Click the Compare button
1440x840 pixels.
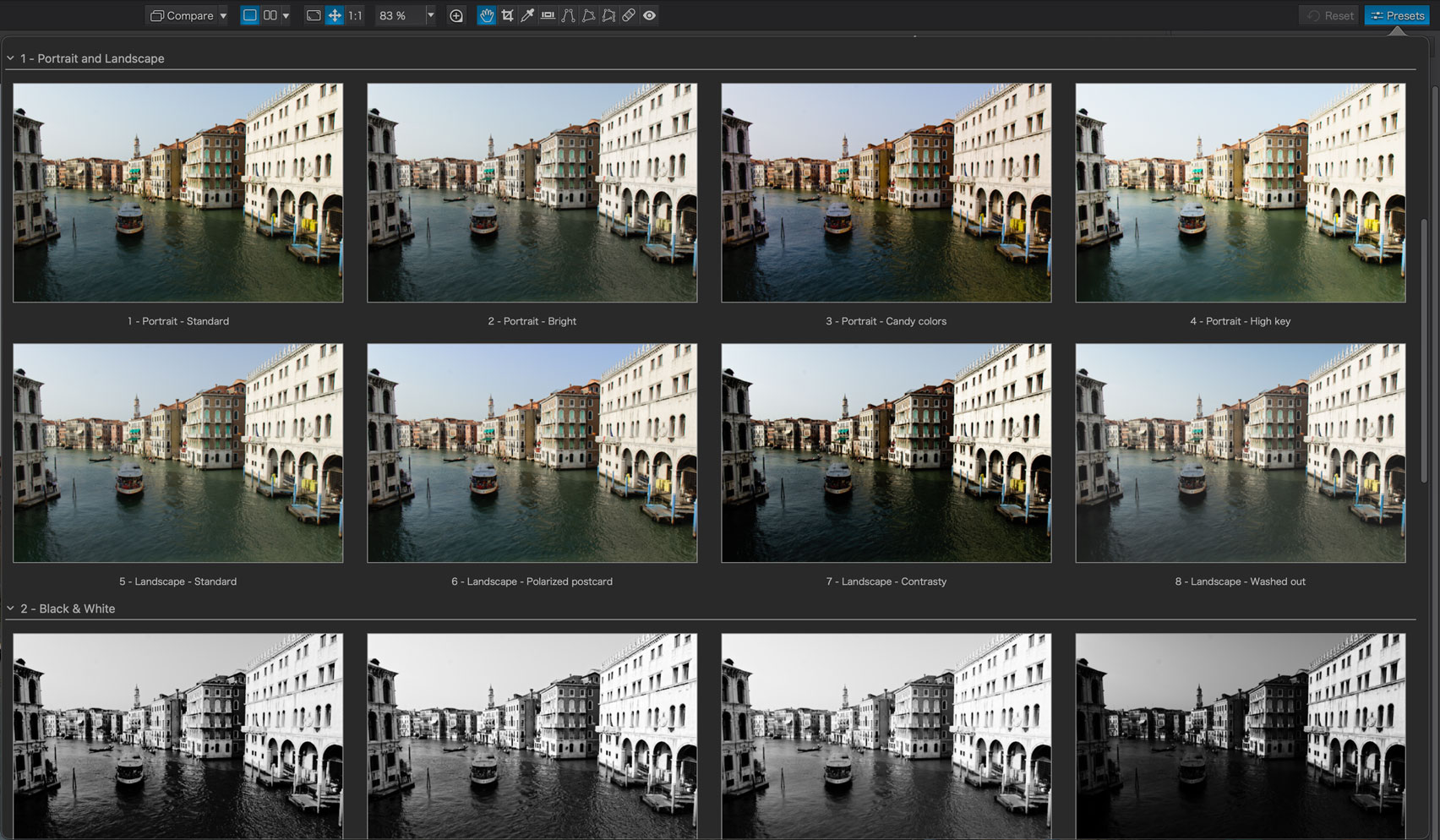click(x=182, y=15)
